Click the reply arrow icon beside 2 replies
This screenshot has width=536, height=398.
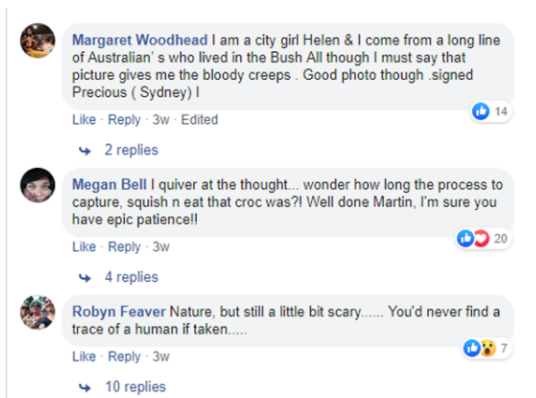tap(85, 151)
